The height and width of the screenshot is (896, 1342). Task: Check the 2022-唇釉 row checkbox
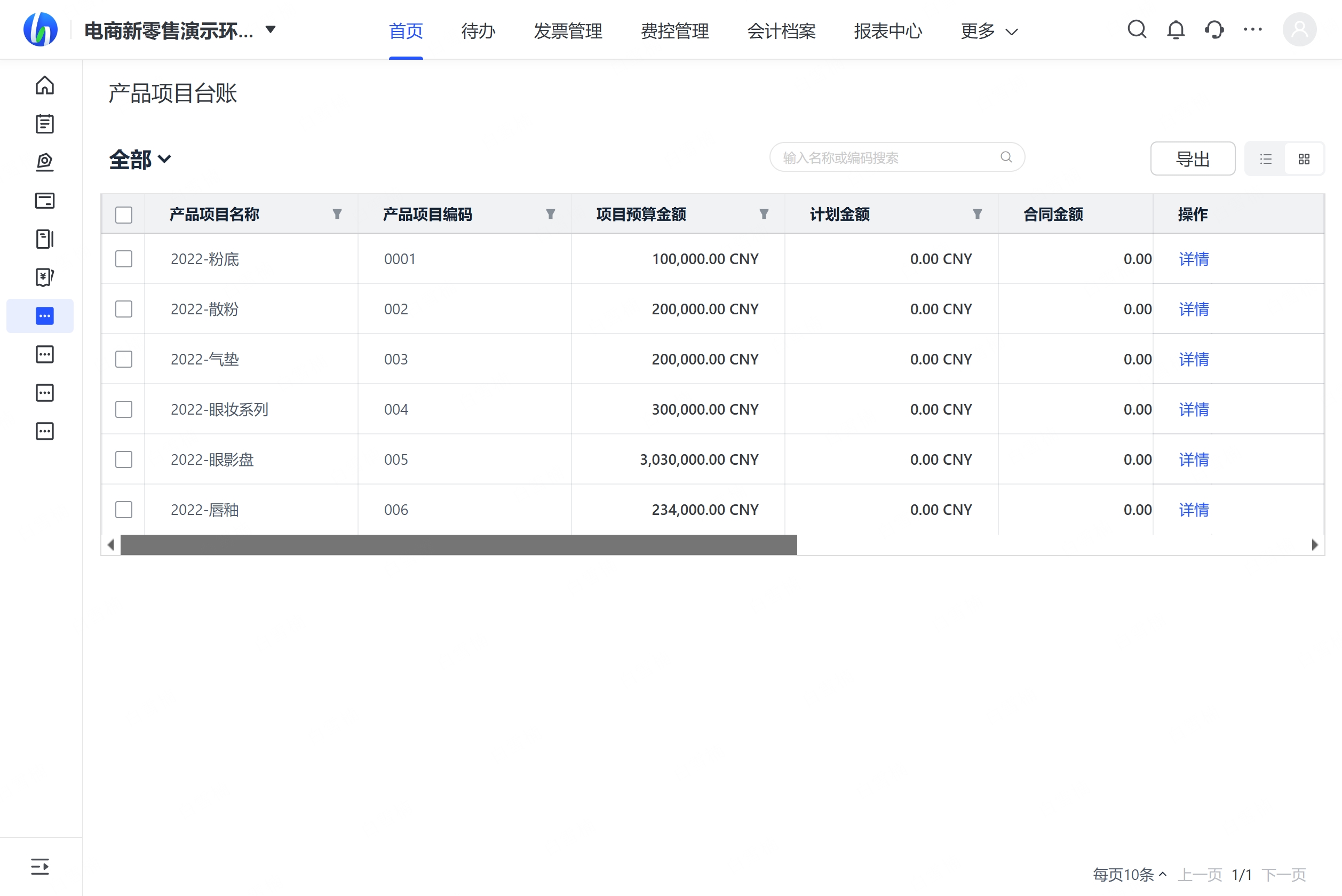click(124, 510)
